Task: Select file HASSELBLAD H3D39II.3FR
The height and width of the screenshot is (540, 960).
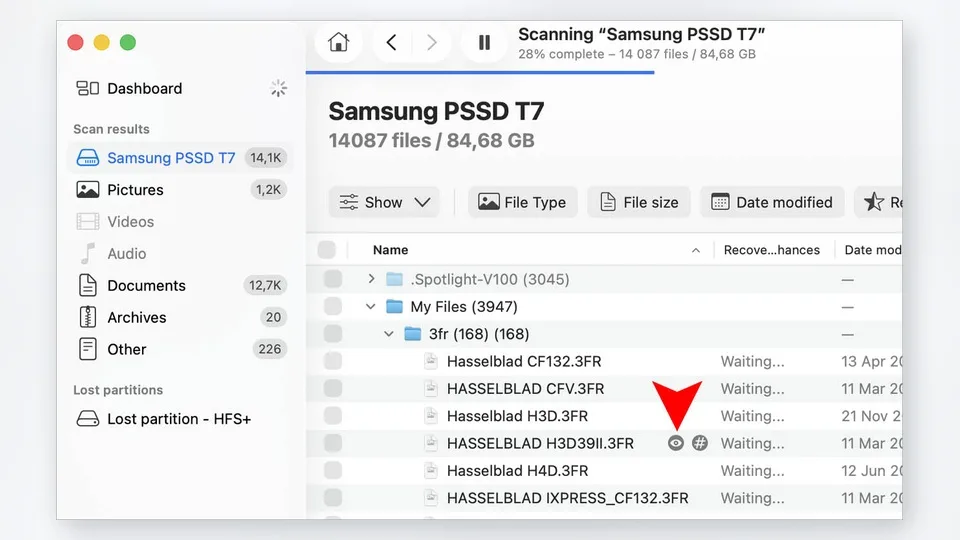Action: 540,443
